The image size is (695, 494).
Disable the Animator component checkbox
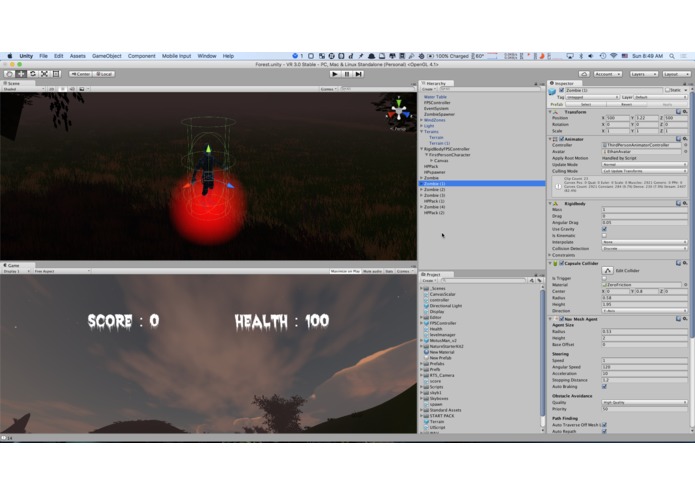(x=562, y=139)
